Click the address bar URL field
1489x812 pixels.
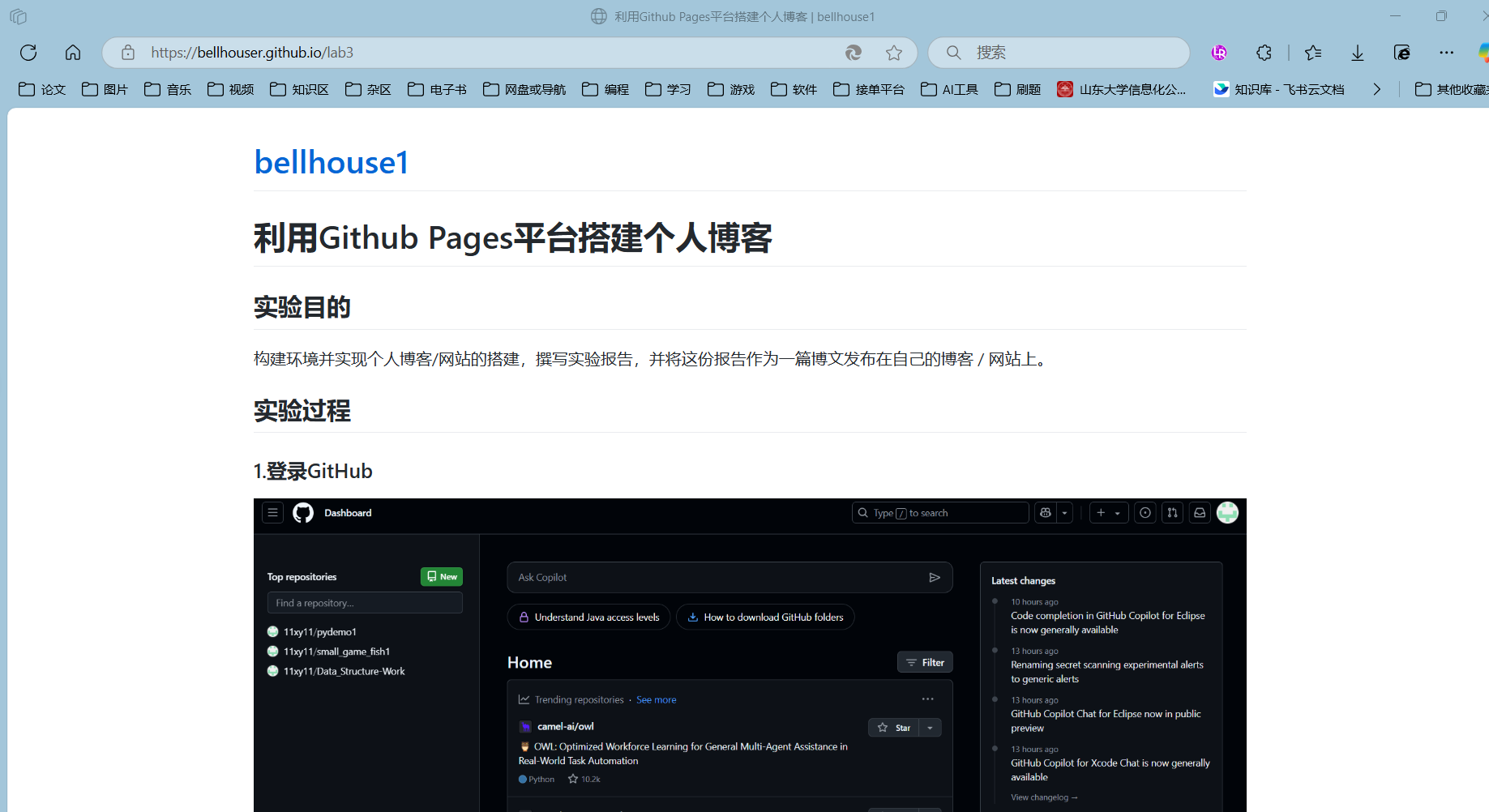(486, 53)
